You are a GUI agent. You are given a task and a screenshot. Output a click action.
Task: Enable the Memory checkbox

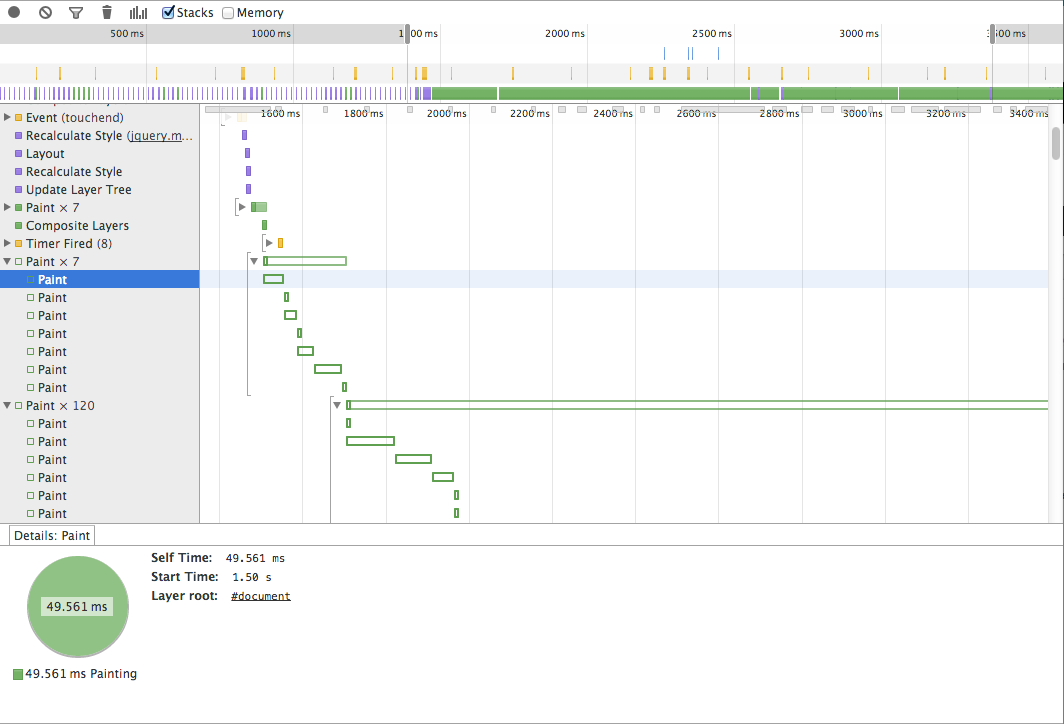tap(228, 13)
